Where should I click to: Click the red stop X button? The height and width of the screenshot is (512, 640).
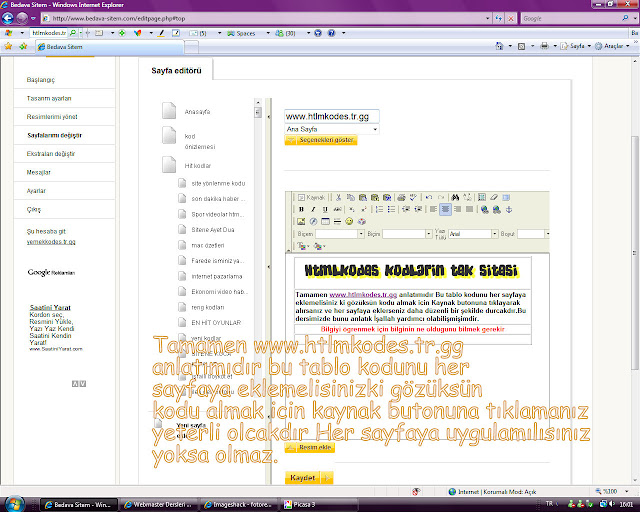511,18
